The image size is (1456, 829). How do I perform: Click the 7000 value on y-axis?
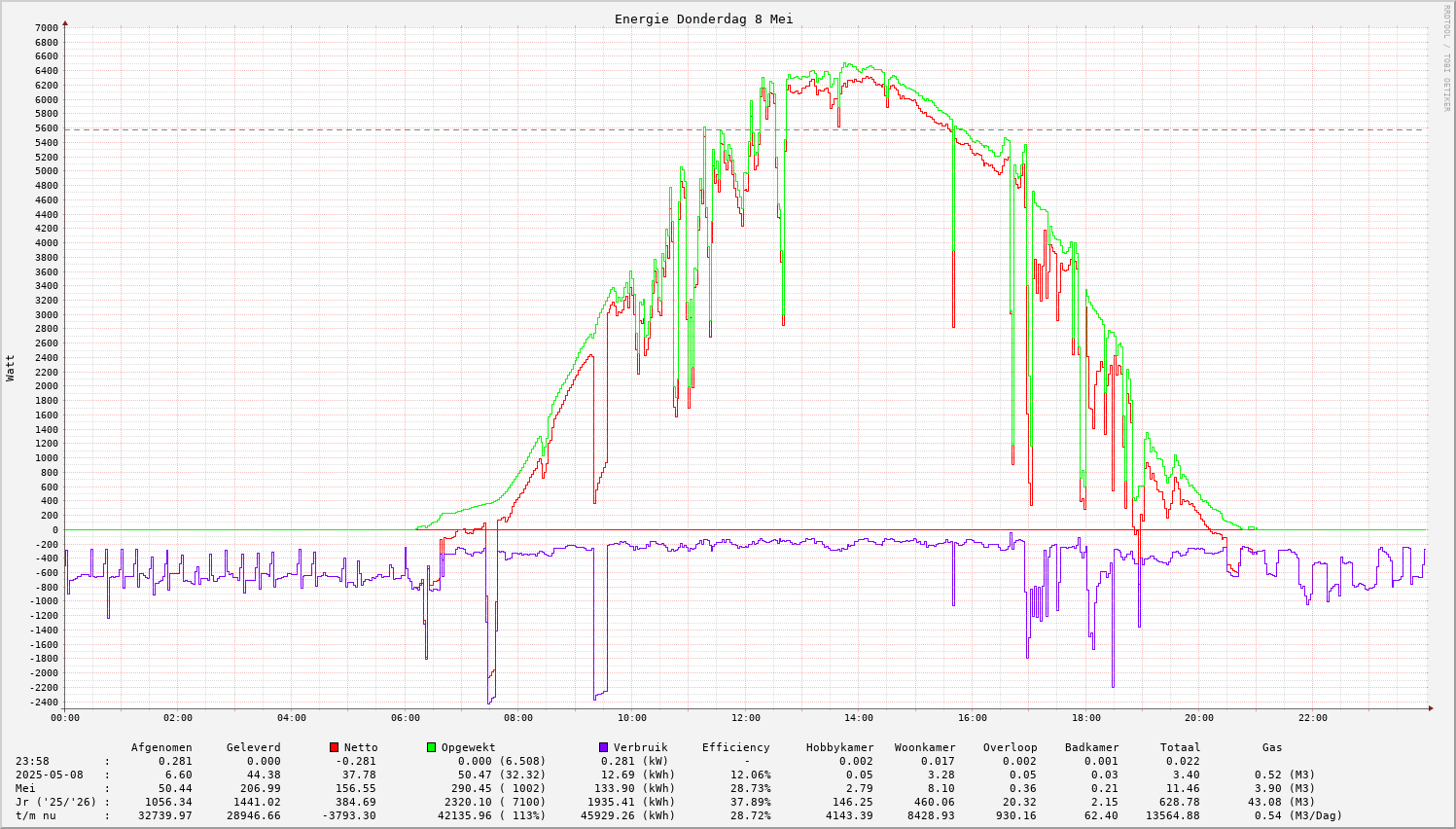click(47, 28)
